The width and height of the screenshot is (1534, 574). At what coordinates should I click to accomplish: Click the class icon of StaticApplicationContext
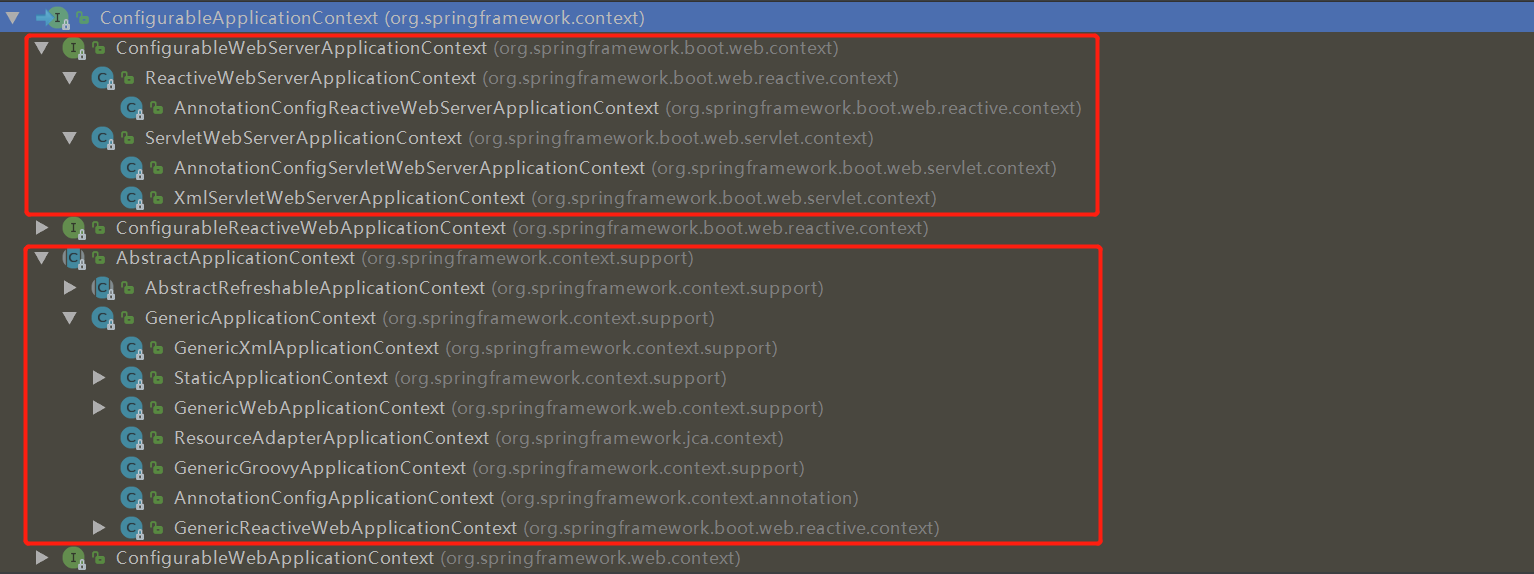pos(131,378)
